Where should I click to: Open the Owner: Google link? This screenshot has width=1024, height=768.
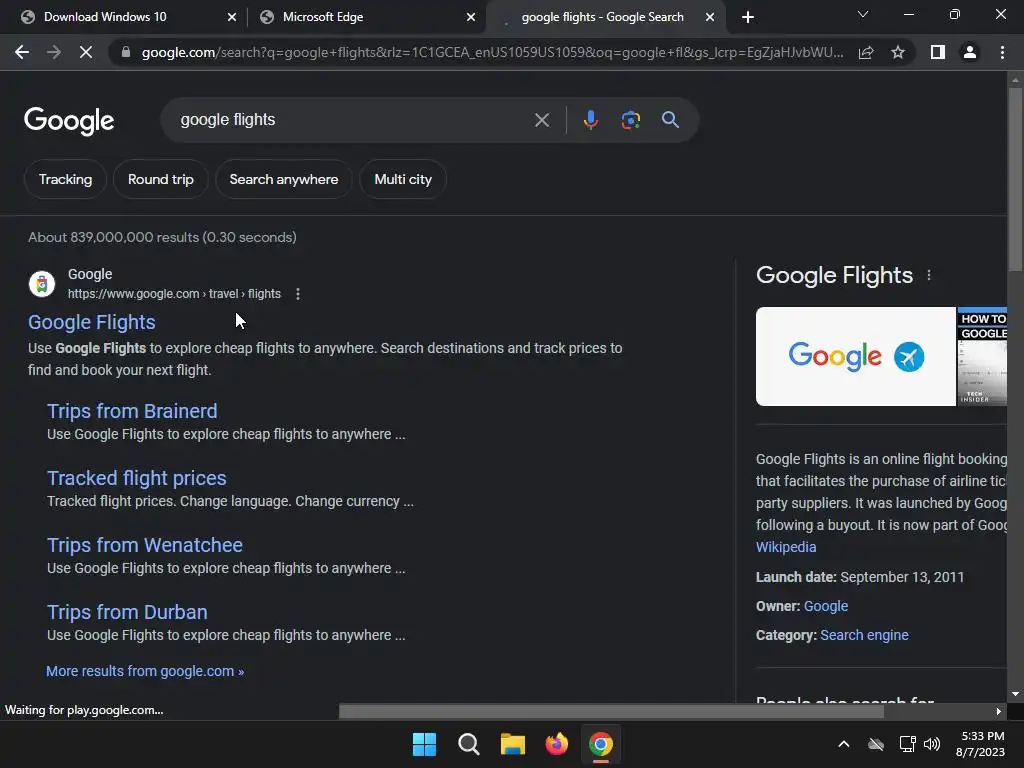[825, 606]
